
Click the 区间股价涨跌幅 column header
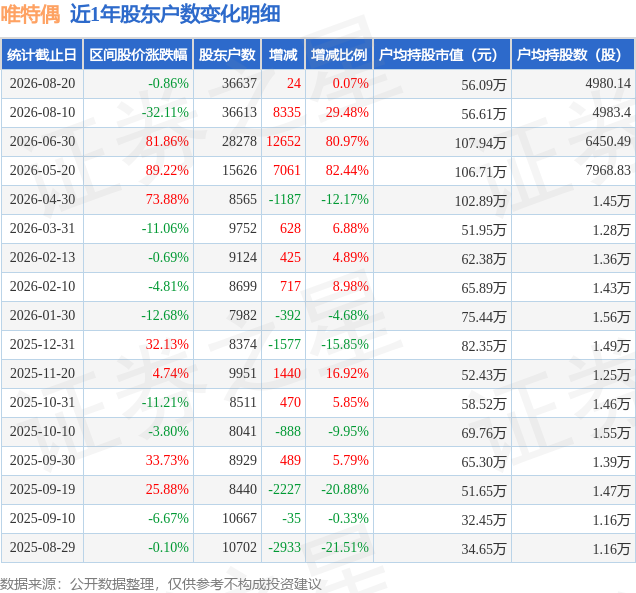coord(138,54)
